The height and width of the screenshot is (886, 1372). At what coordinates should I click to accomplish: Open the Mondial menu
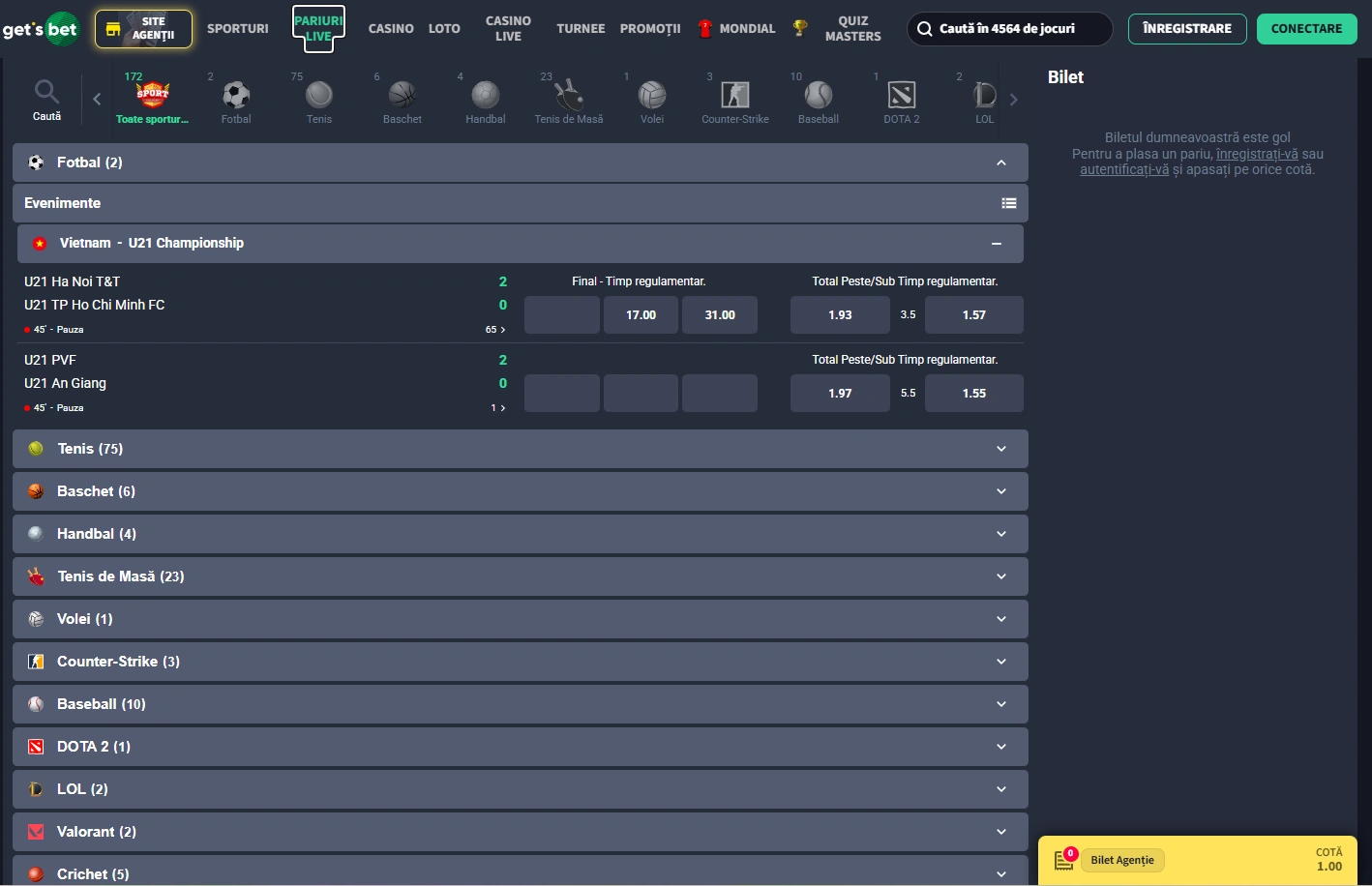coord(747,28)
